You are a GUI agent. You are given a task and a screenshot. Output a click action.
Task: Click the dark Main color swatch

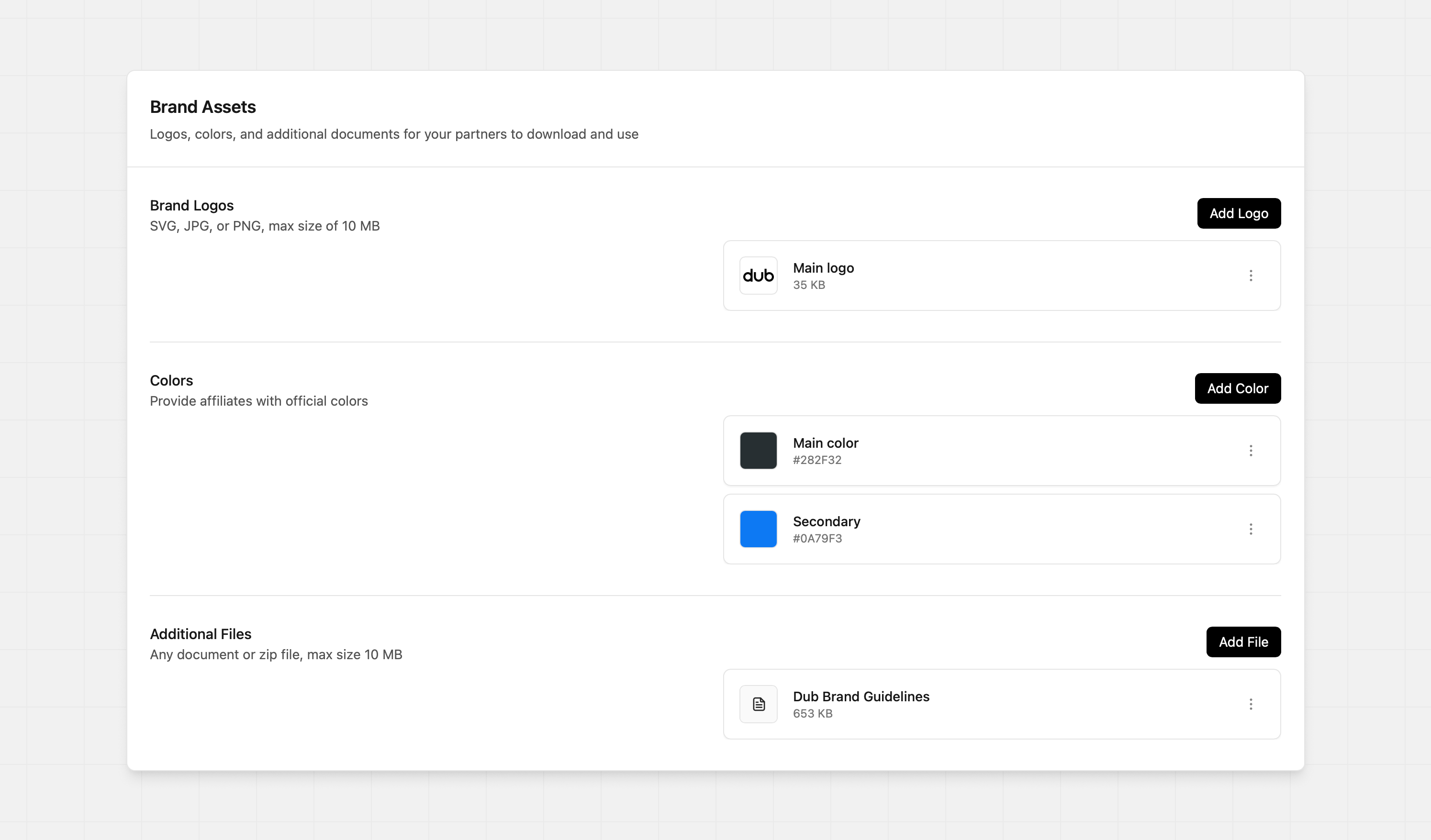click(x=758, y=451)
